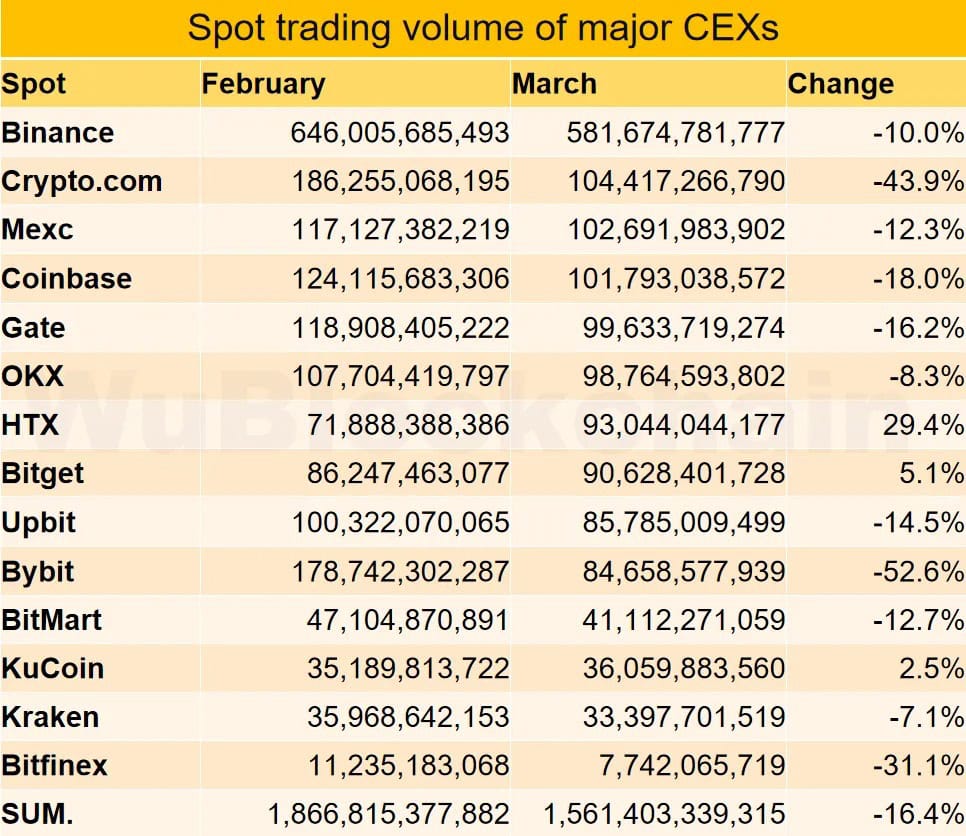Select HTX's 29.4% change value
This screenshot has height=836, width=966.
pyautogui.click(x=923, y=425)
